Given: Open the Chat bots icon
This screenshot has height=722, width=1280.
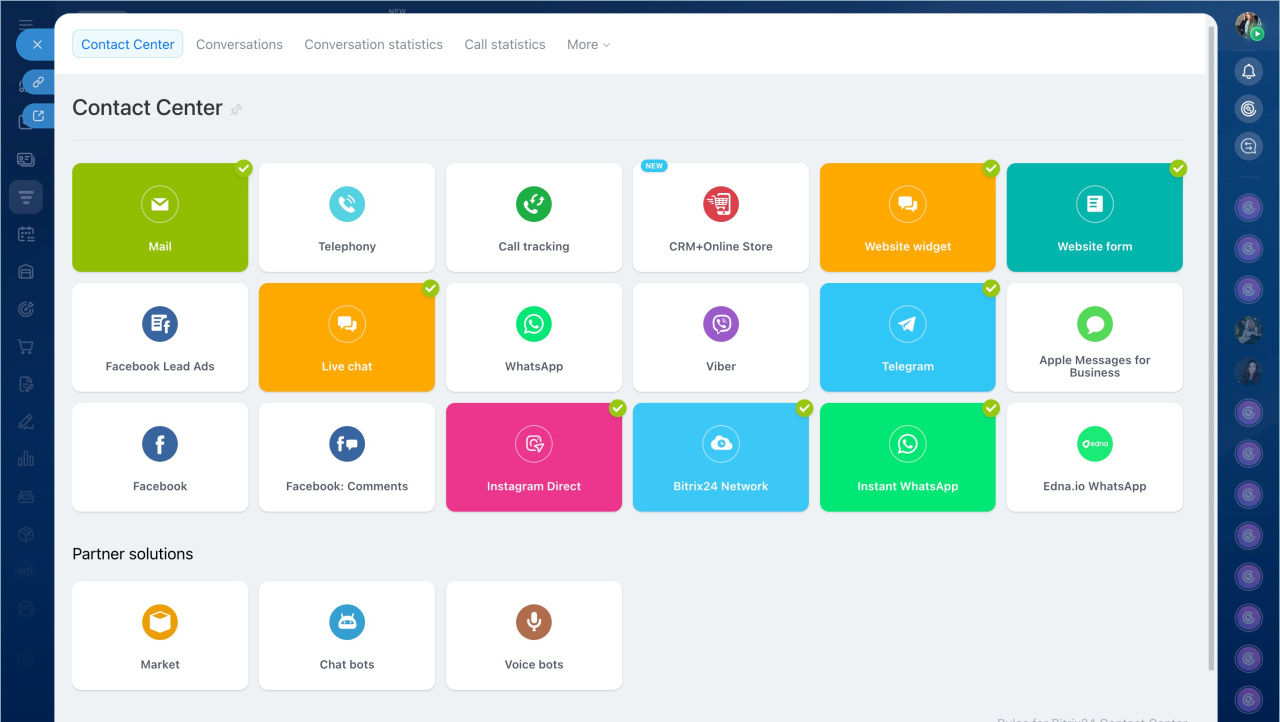Looking at the screenshot, I should 347,622.
